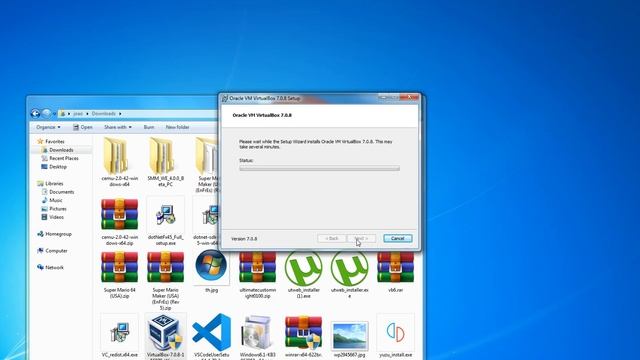Screen dimensions: 640x360
Task: Select the Windows6.1-KB update package icon
Action: tap(257, 332)
